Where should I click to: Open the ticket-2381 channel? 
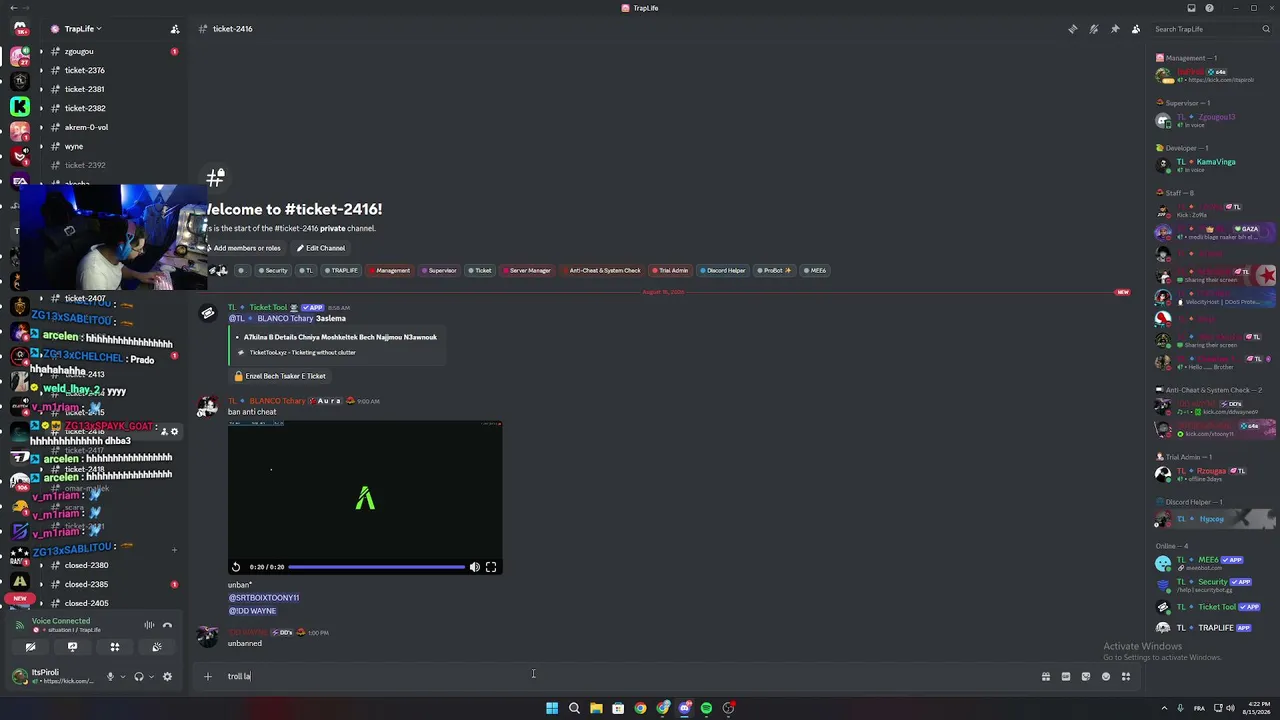85,89
